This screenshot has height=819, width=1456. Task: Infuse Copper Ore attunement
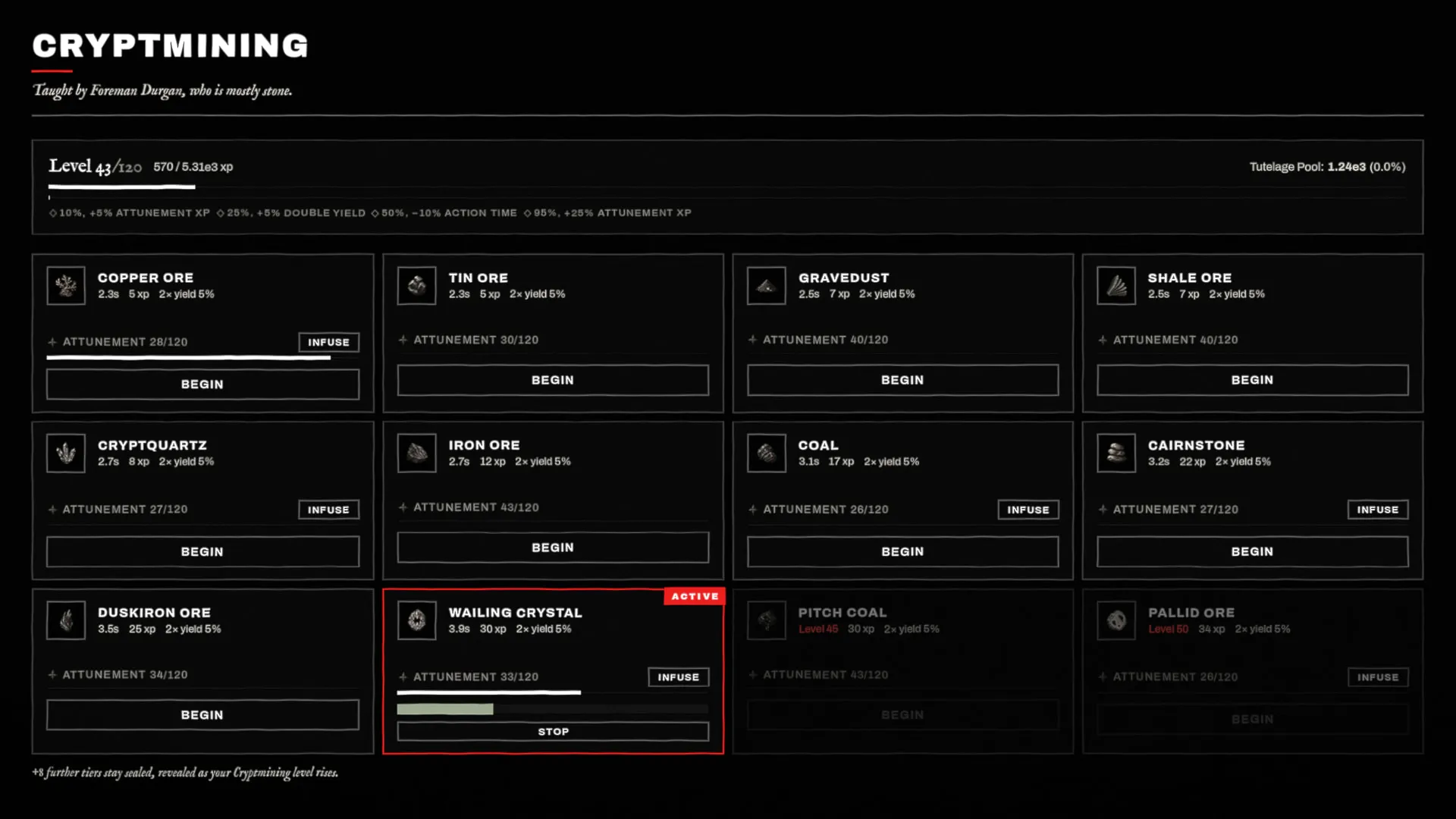(x=328, y=342)
